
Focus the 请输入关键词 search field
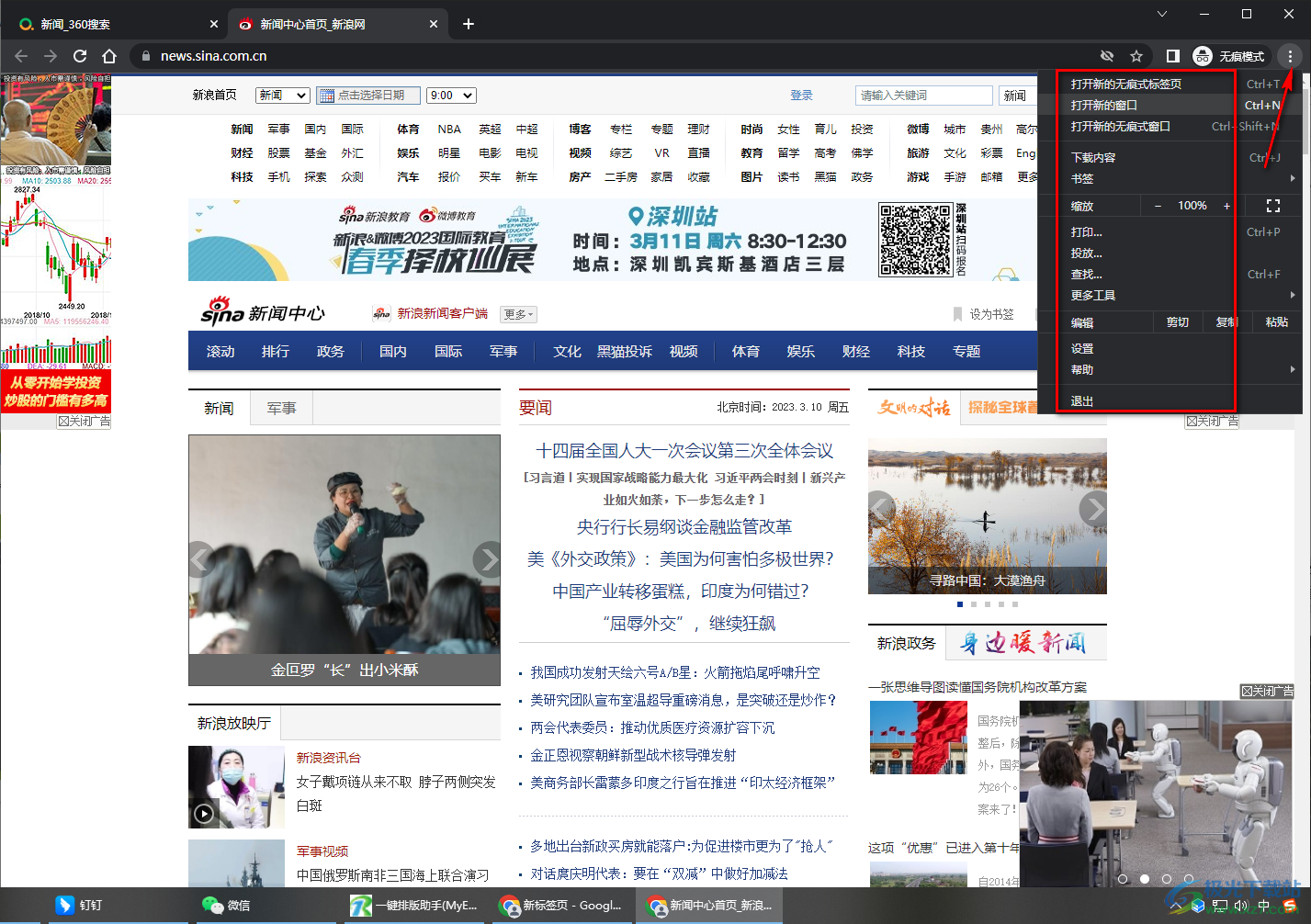924,96
